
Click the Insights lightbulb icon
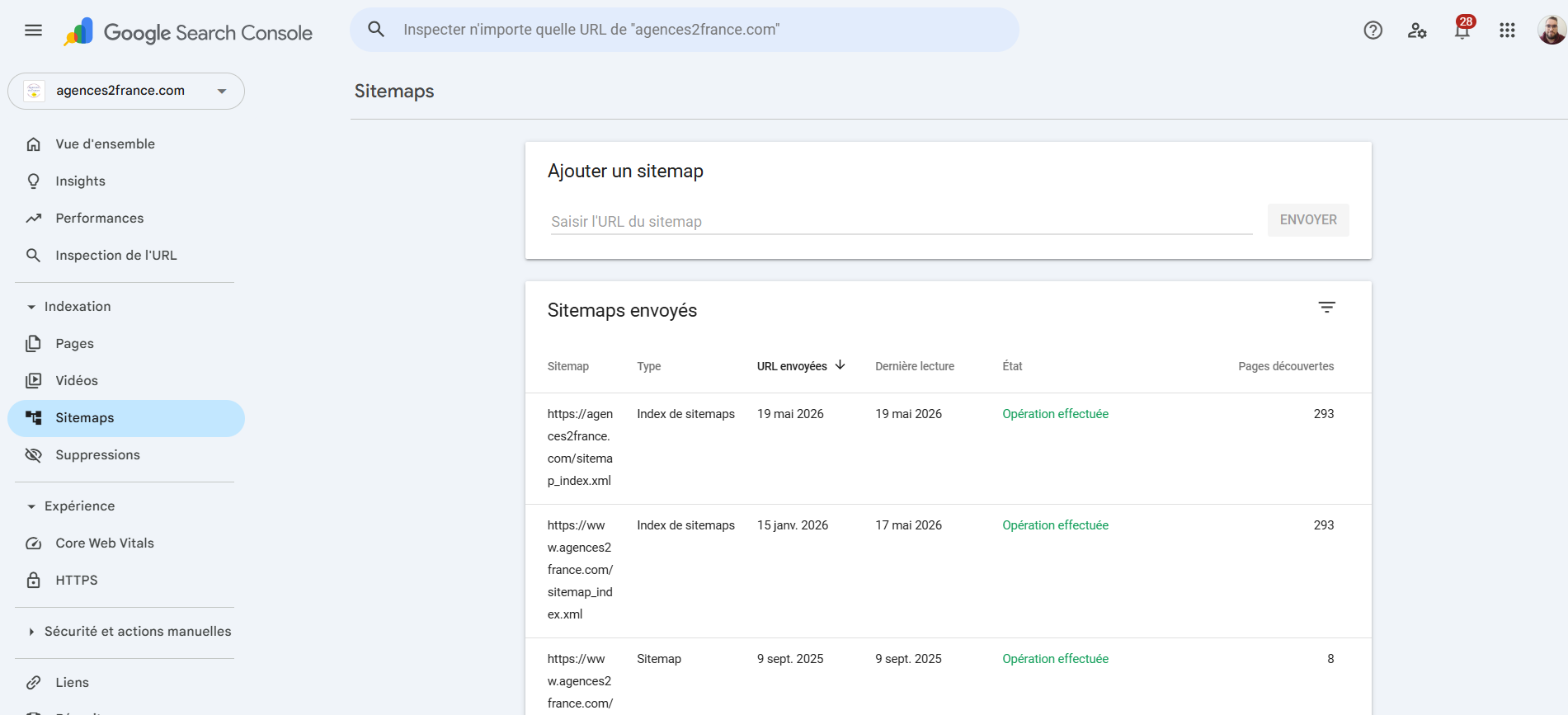(34, 181)
